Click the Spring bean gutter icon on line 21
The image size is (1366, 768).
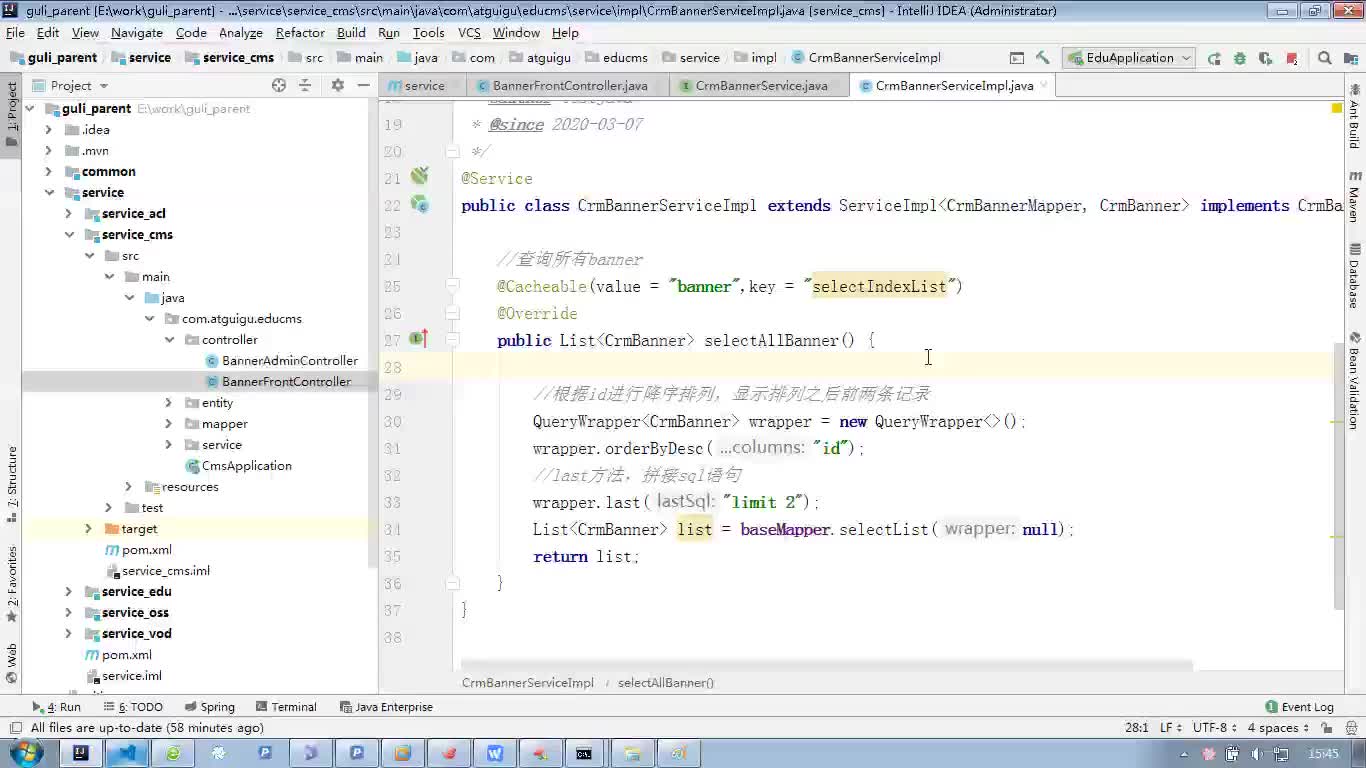(419, 177)
